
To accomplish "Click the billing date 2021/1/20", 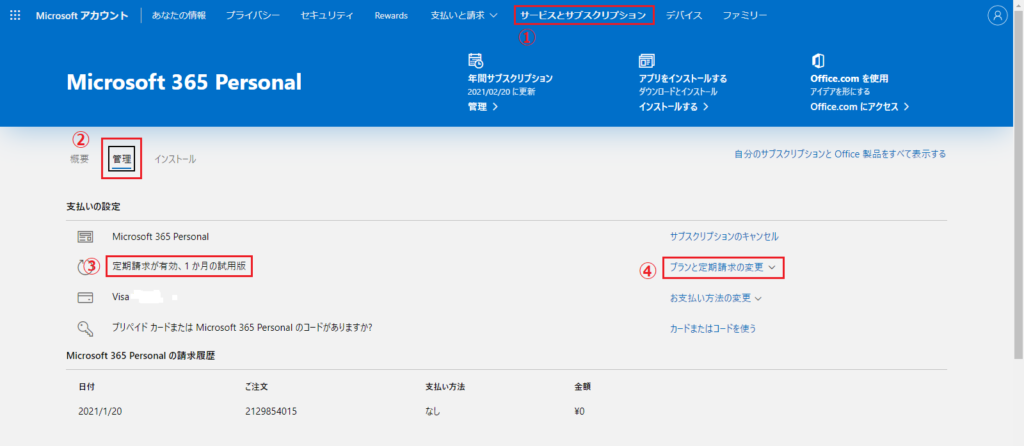I will click(x=98, y=412).
